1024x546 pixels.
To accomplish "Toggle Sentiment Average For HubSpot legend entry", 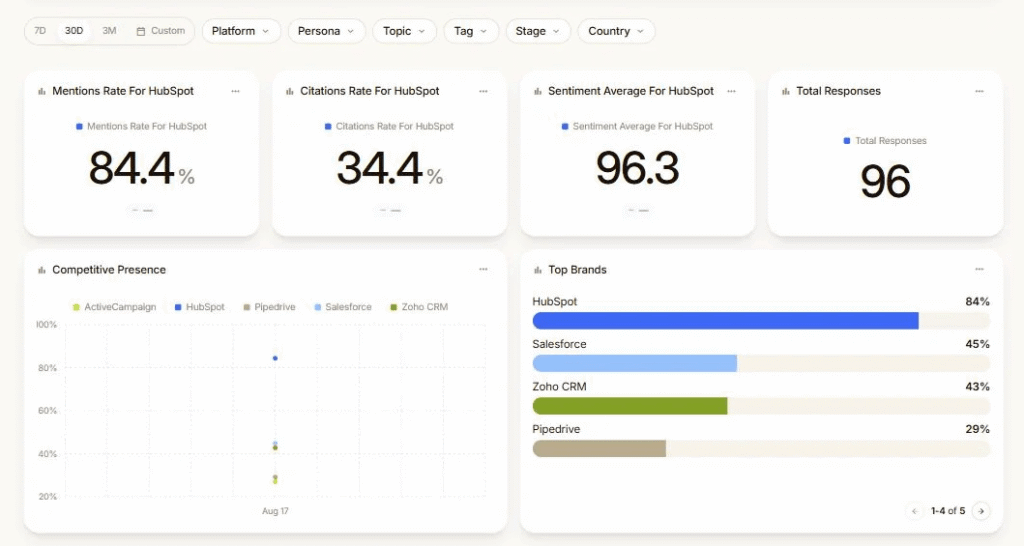I will click(637, 126).
